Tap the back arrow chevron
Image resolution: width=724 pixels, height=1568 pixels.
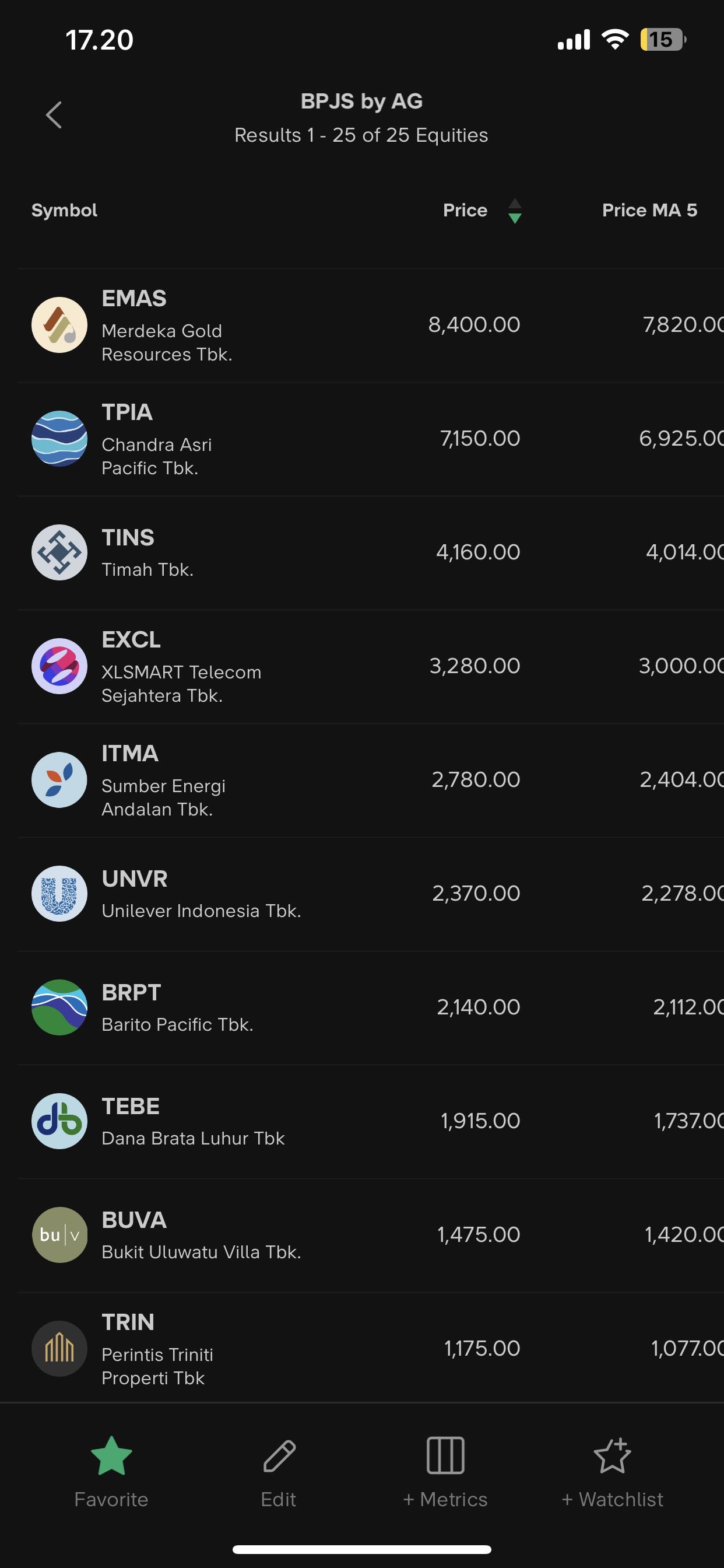click(54, 115)
